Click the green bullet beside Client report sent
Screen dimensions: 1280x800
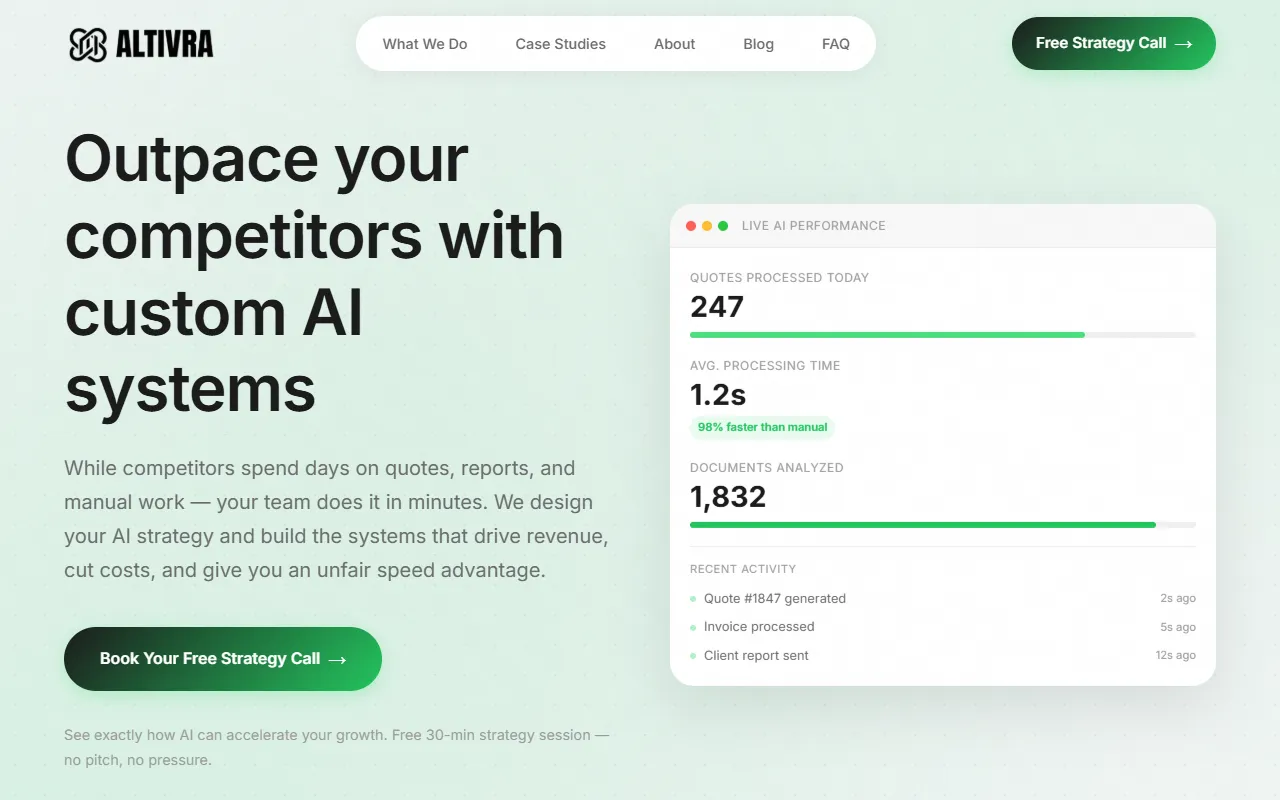pyautogui.click(x=693, y=656)
